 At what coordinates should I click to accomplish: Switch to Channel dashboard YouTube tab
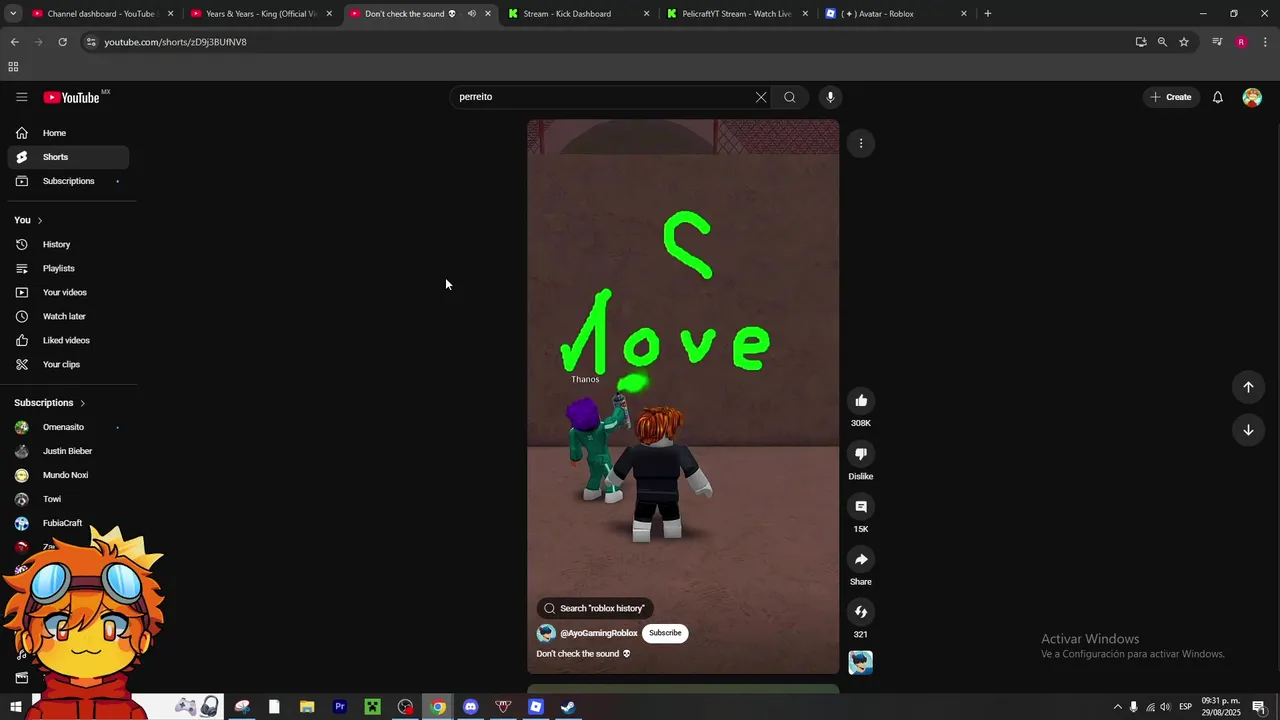100,14
